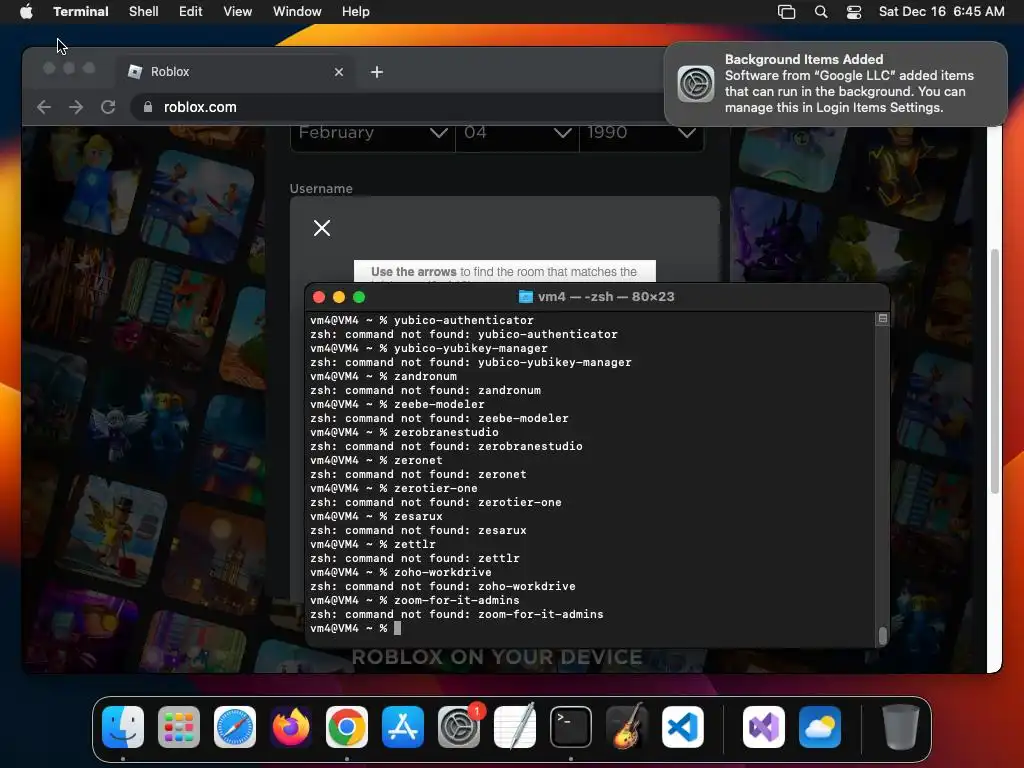
Task: Open Spotlight search in the menu bar
Action: (821, 11)
